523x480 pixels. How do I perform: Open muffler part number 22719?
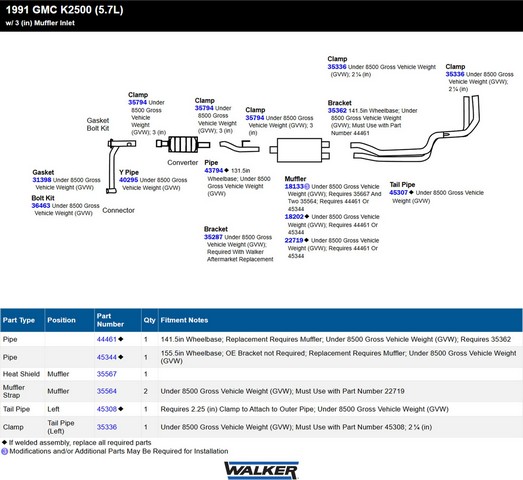pos(294,240)
